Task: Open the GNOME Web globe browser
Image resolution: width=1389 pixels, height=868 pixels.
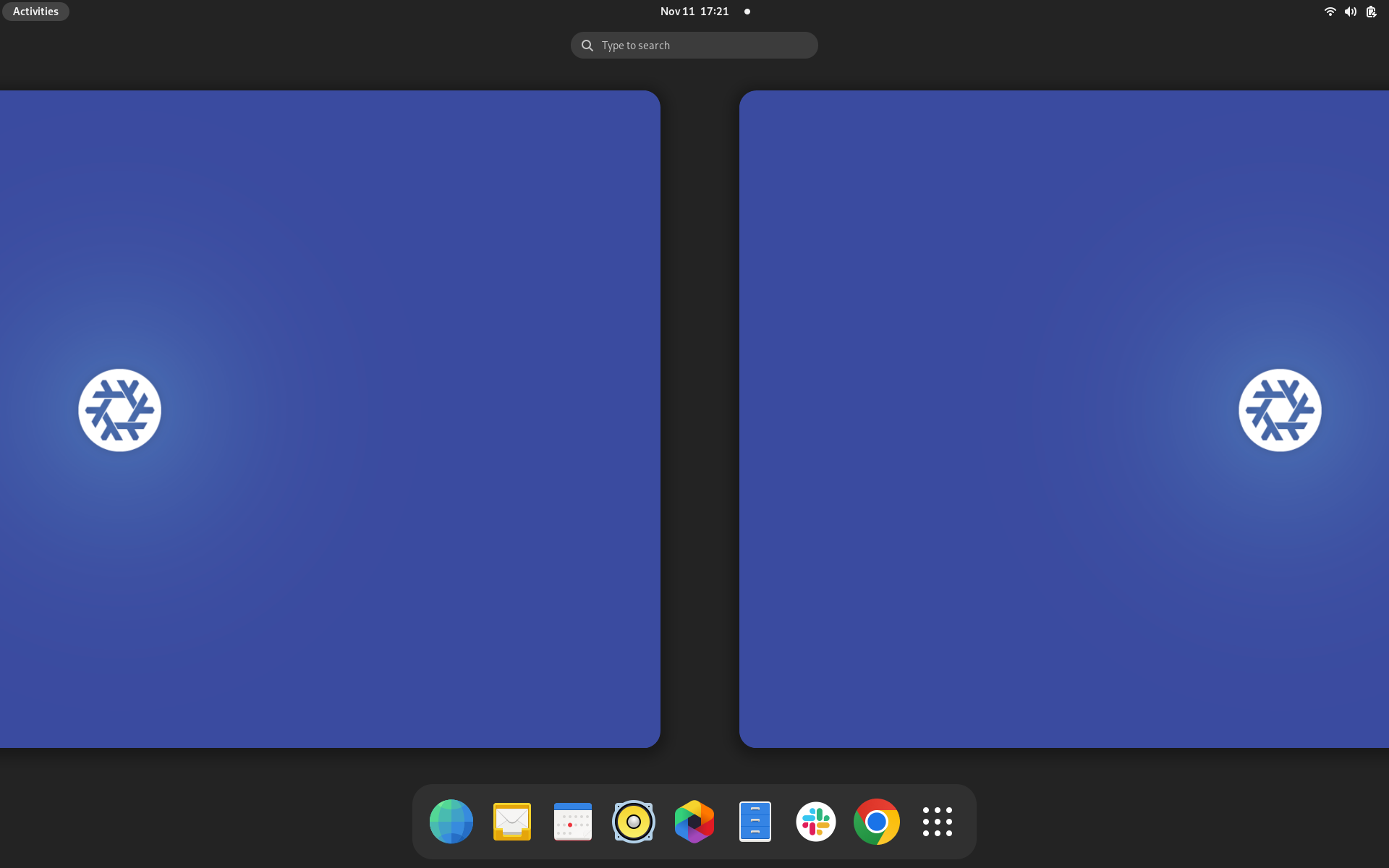Action: tap(451, 821)
